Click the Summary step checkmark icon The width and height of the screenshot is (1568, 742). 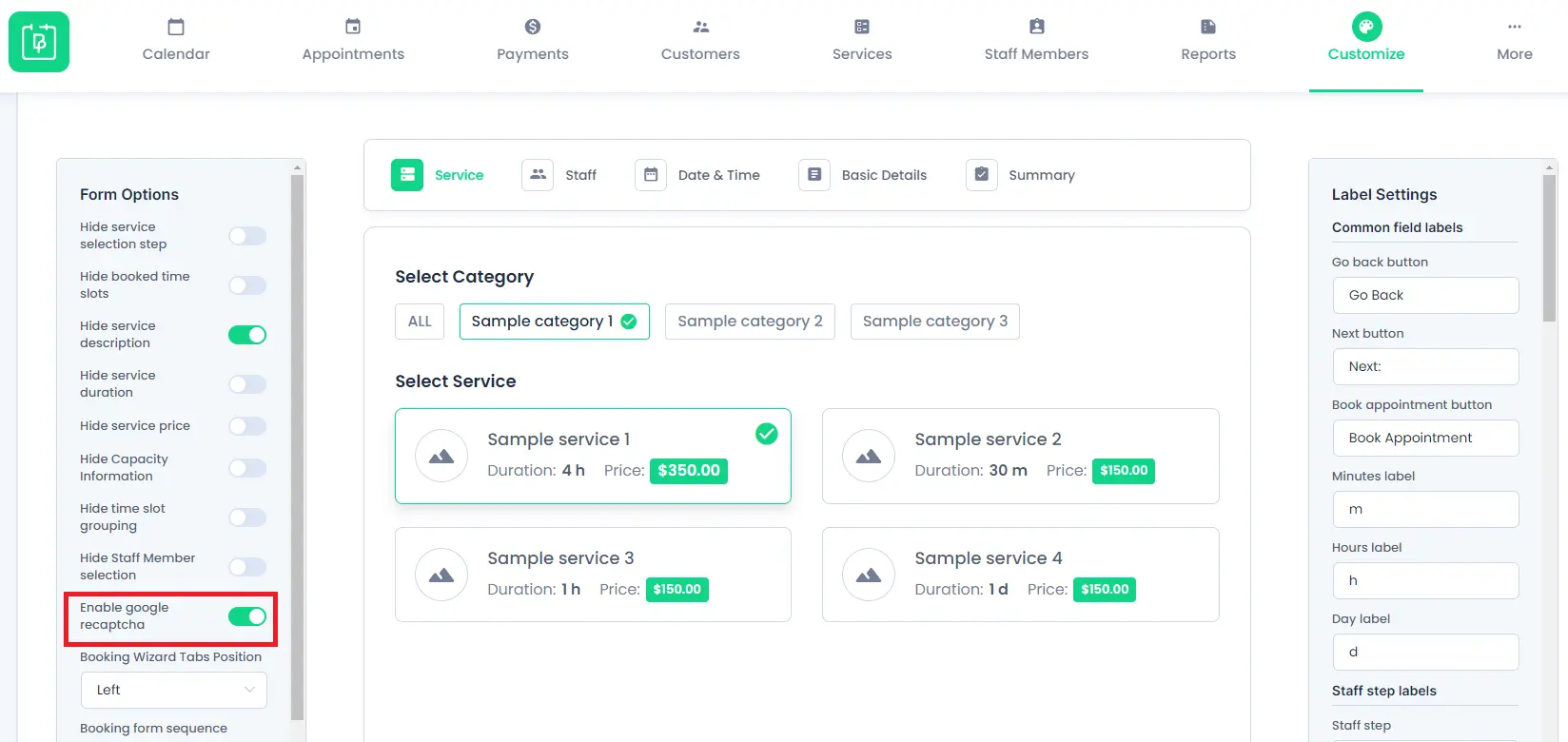tap(982, 175)
